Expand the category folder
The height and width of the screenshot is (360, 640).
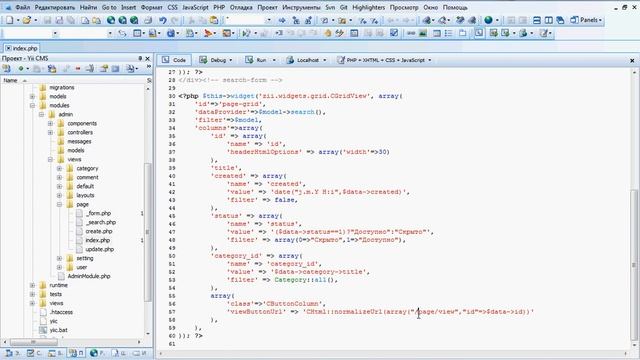coord(60,168)
